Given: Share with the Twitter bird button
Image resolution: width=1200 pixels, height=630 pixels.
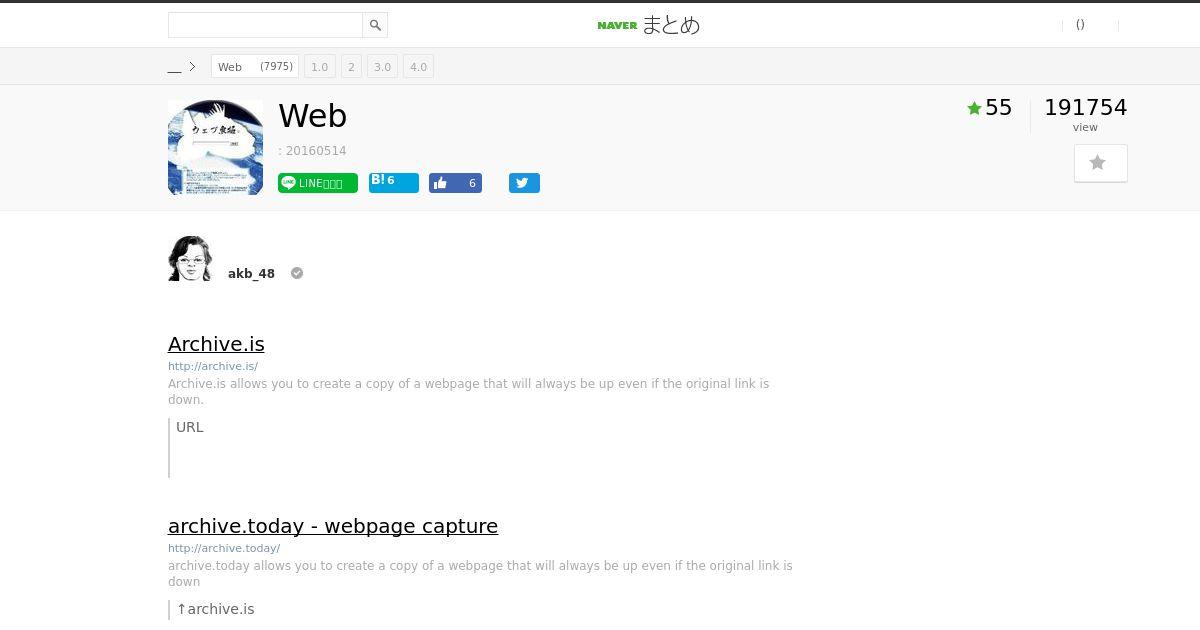Looking at the screenshot, I should click(524, 183).
